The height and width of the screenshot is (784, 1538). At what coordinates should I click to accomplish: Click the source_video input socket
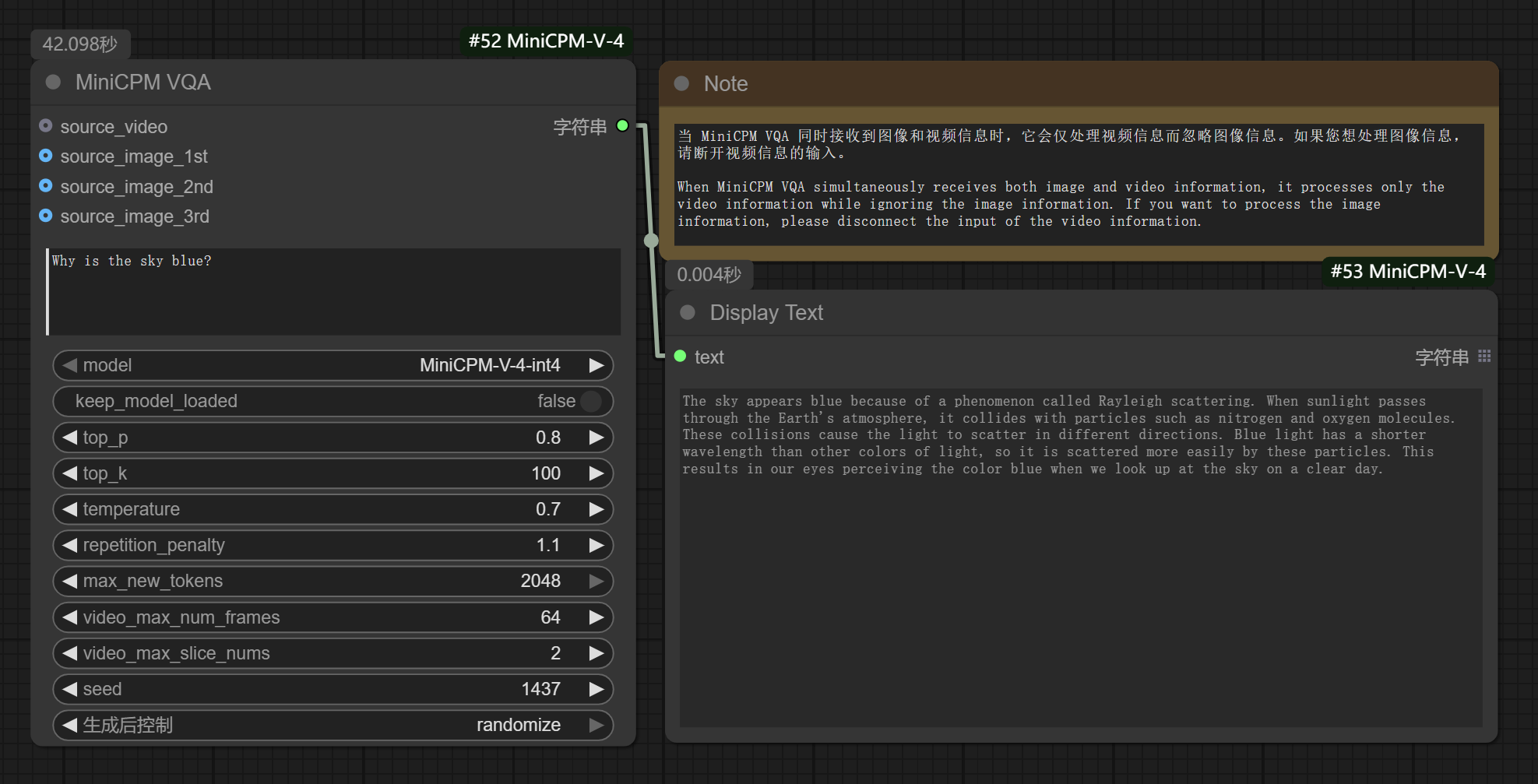coord(46,125)
